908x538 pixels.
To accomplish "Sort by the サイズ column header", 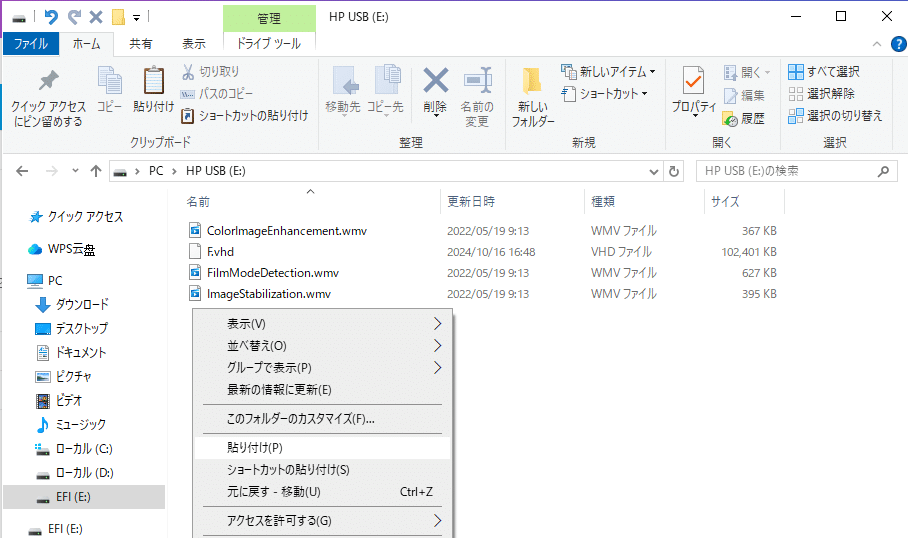I will [x=725, y=202].
